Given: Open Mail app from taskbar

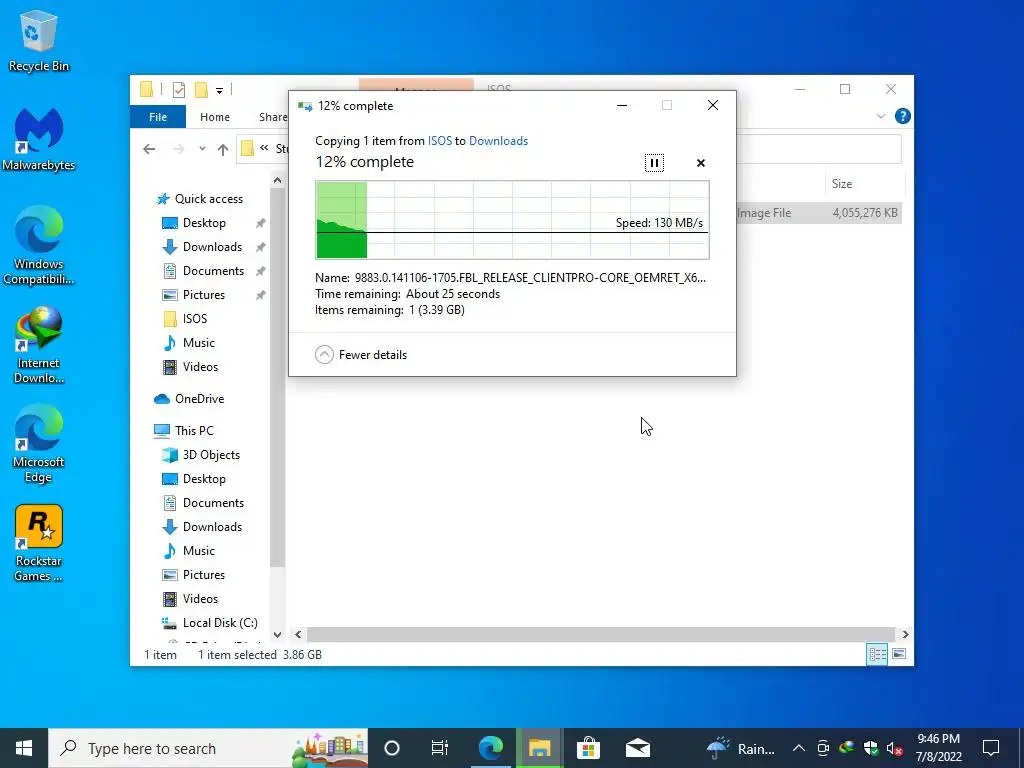Looking at the screenshot, I should [x=637, y=748].
